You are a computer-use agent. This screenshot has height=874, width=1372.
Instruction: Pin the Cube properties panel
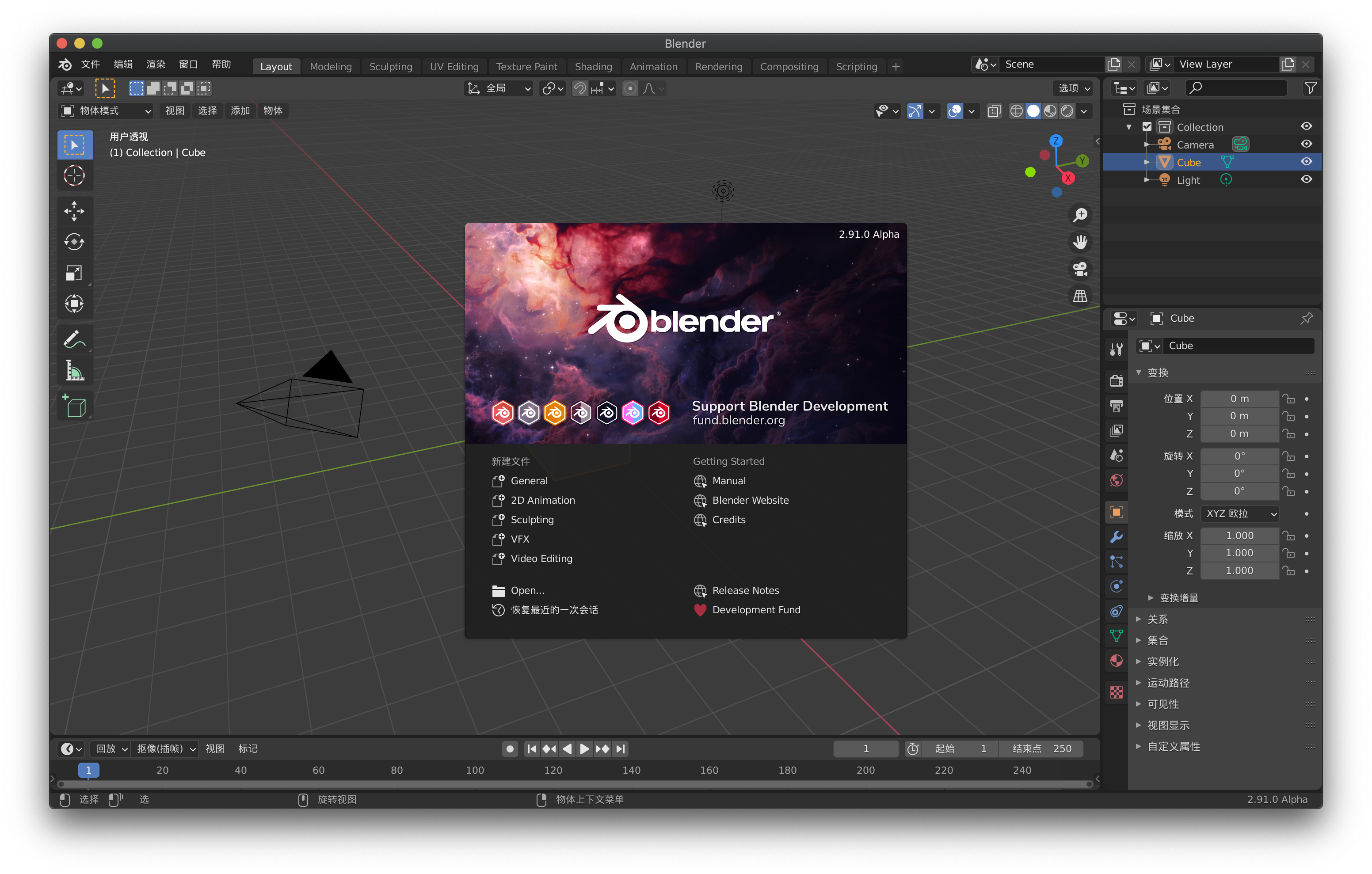click(x=1307, y=318)
